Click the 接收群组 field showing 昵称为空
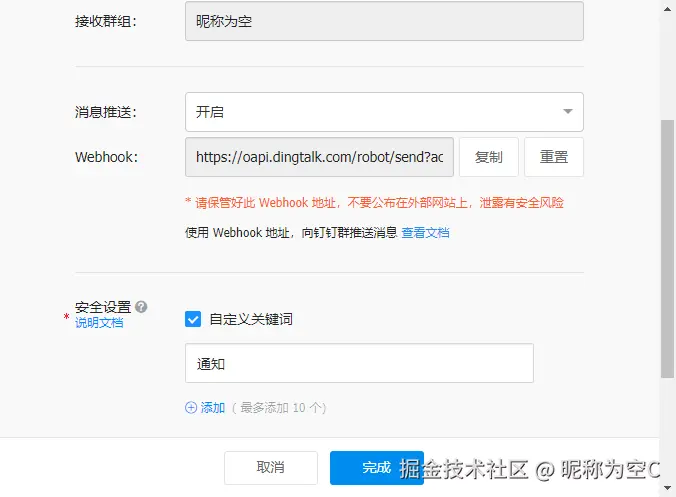This screenshot has width=676, height=497. 384,21
